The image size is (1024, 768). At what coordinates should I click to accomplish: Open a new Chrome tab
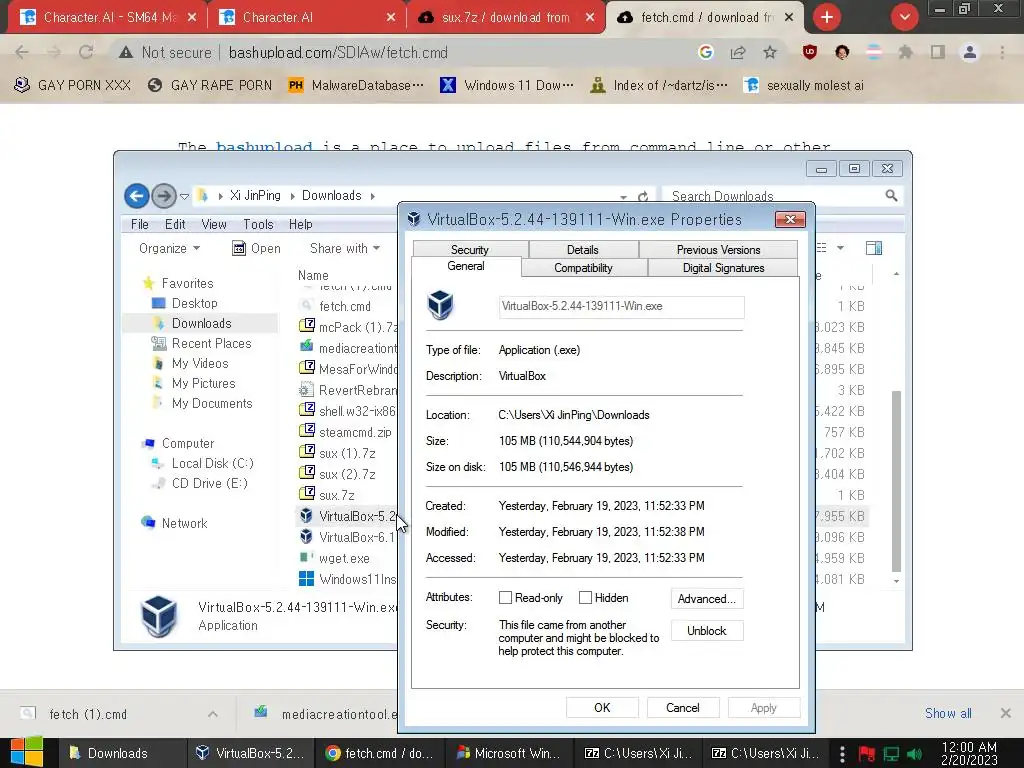point(827,17)
